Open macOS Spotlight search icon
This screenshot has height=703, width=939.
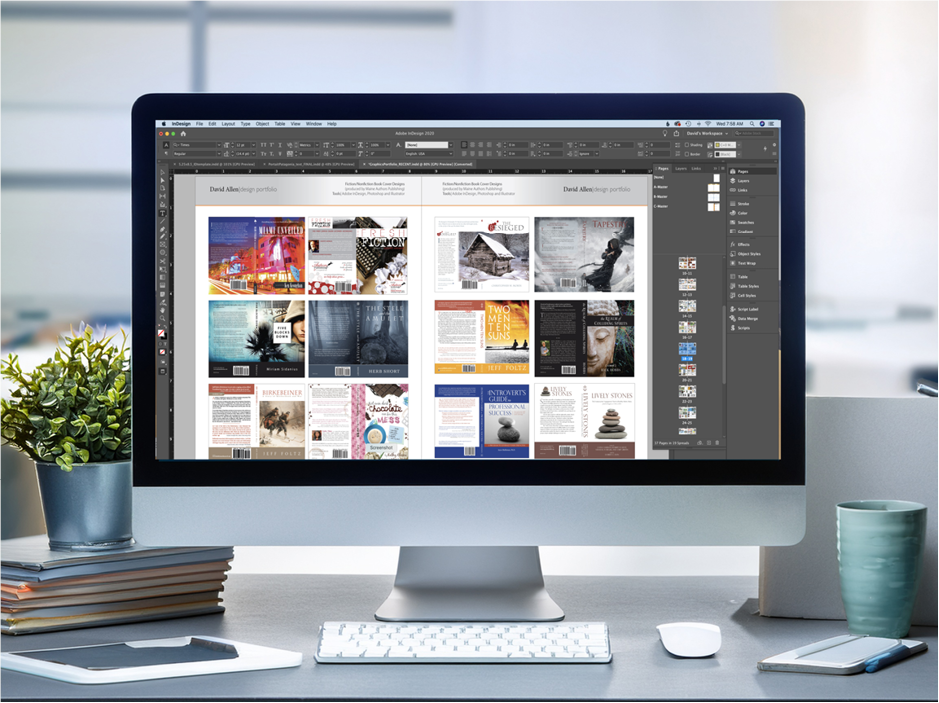tap(752, 124)
